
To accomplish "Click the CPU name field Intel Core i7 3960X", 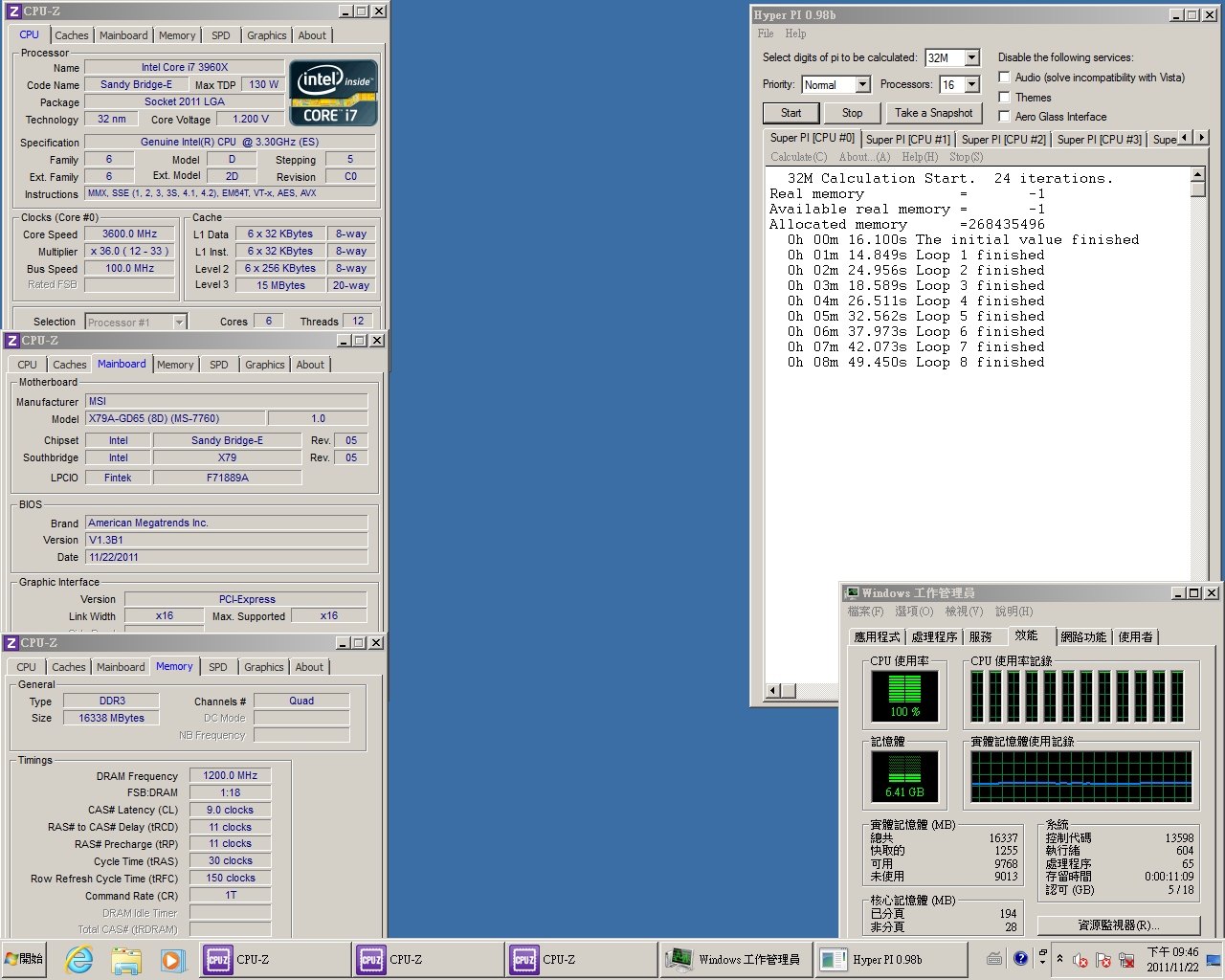I will click(185, 67).
